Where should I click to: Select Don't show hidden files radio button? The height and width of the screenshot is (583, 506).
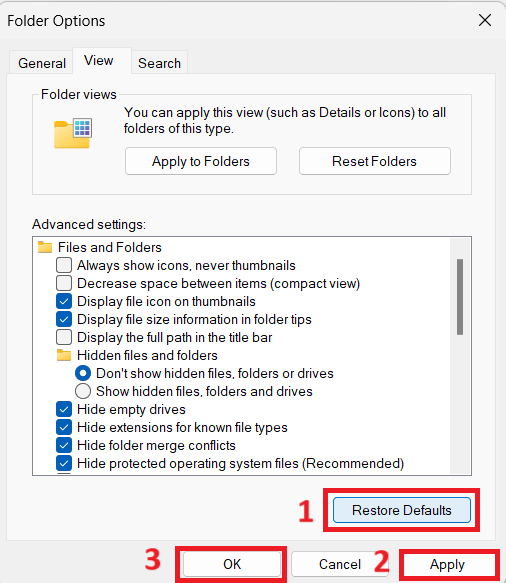coord(83,373)
